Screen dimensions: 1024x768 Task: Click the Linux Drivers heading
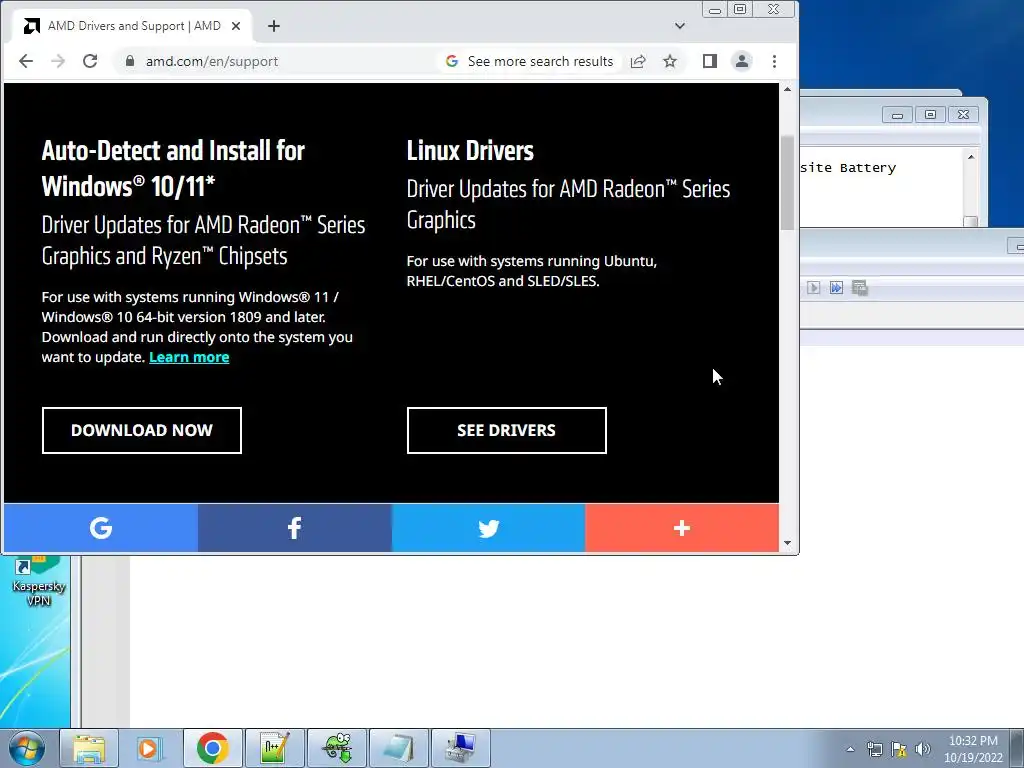[x=470, y=151]
